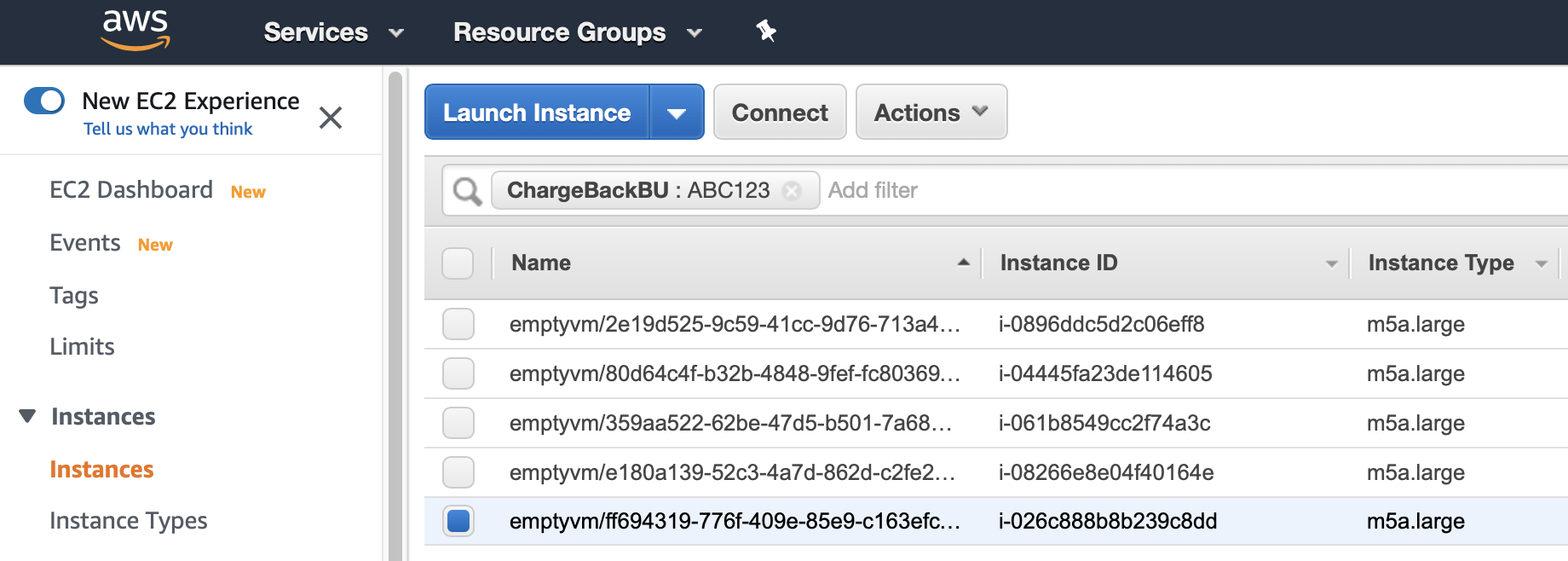Click instance ID i-061b8549cc2f74a3c
This screenshot has width=1568, height=561.
pos(1104,423)
